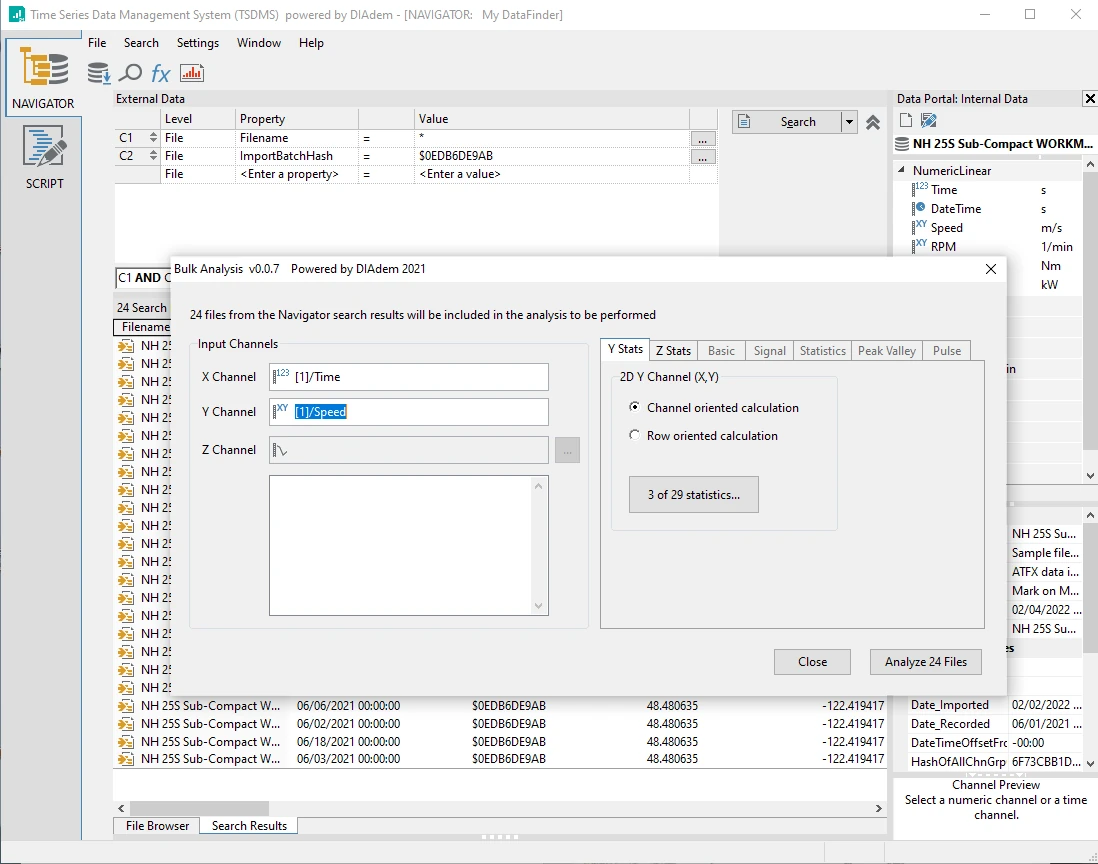Switch to the SCRIPT panel
This screenshot has height=864, width=1098.
[x=43, y=157]
